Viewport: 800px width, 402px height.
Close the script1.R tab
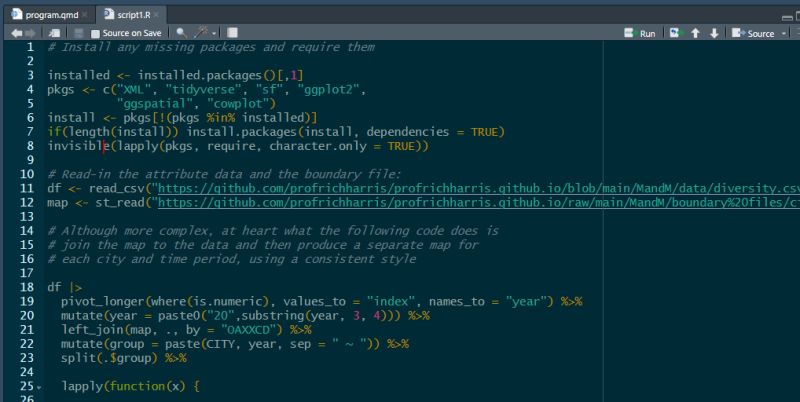pyautogui.click(x=156, y=15)
